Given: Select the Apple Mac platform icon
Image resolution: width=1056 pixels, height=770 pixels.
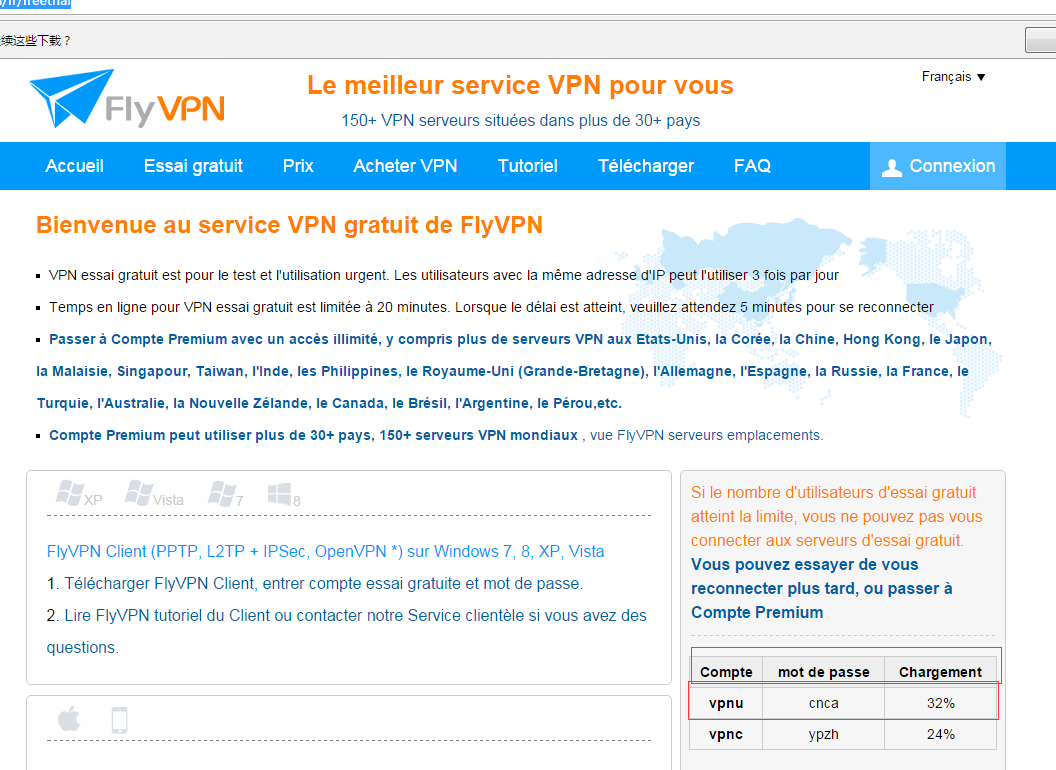Looking at the screenshot, I should (x=69, y=719).
